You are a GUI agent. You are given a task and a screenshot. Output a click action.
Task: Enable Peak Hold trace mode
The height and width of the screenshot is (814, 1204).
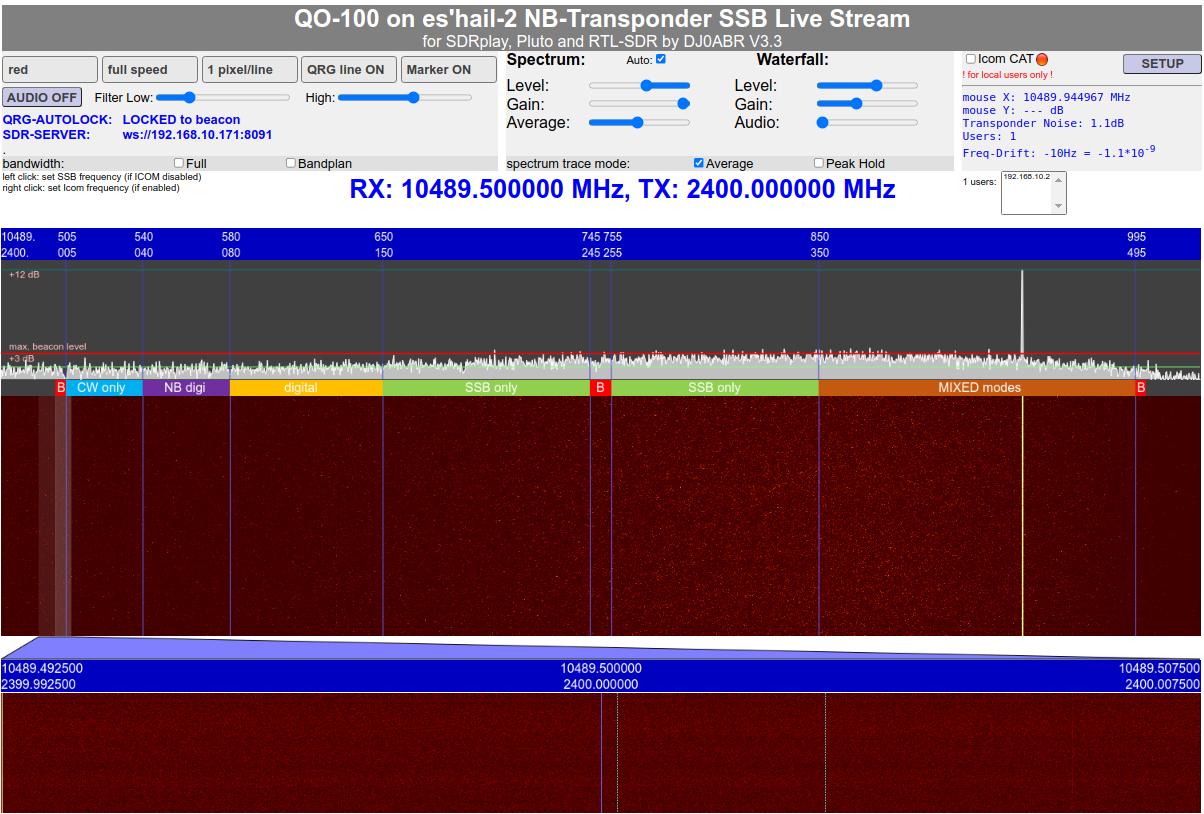tap(819, 163)
